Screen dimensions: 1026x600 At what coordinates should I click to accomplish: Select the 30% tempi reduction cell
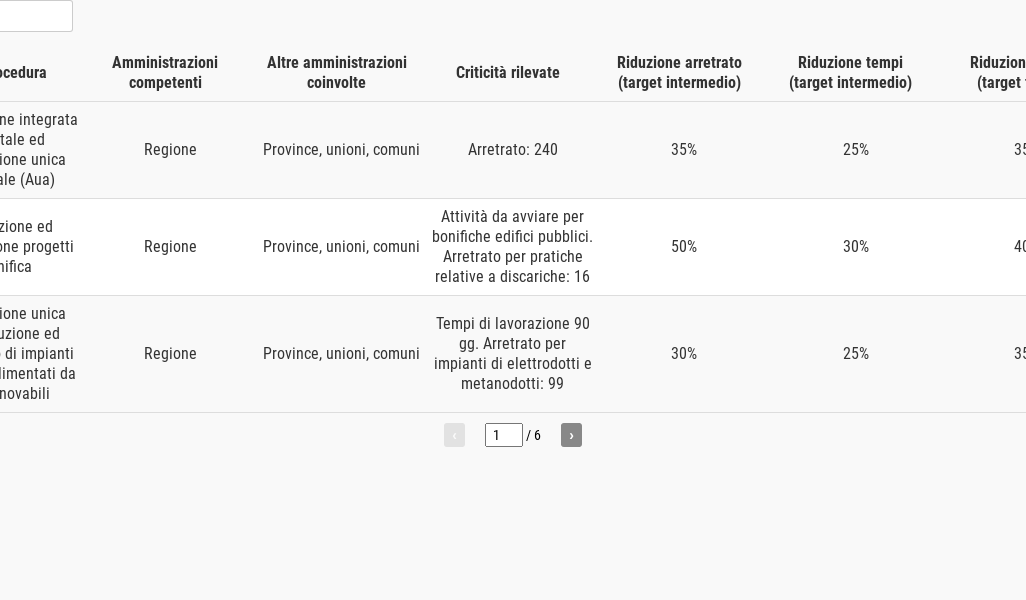(x=855, y=247)
